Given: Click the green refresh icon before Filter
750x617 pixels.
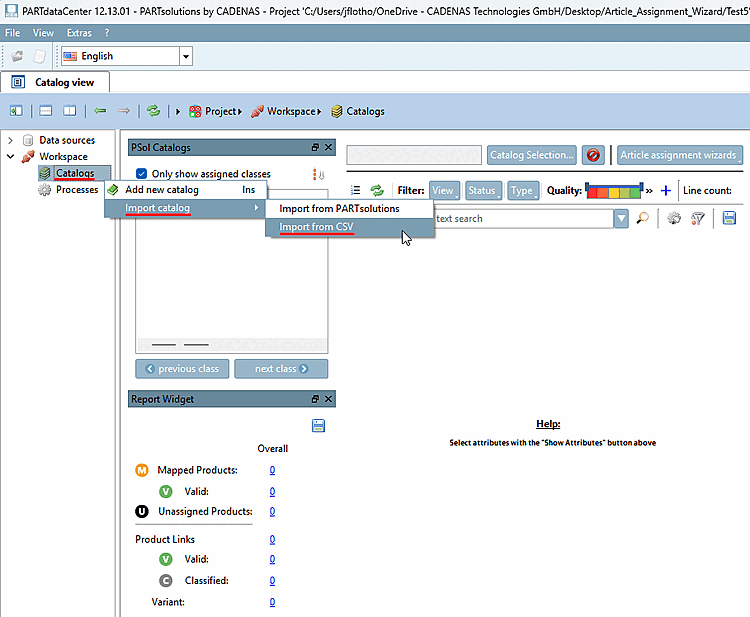Looking at the screenshot, I should (377, 190).
